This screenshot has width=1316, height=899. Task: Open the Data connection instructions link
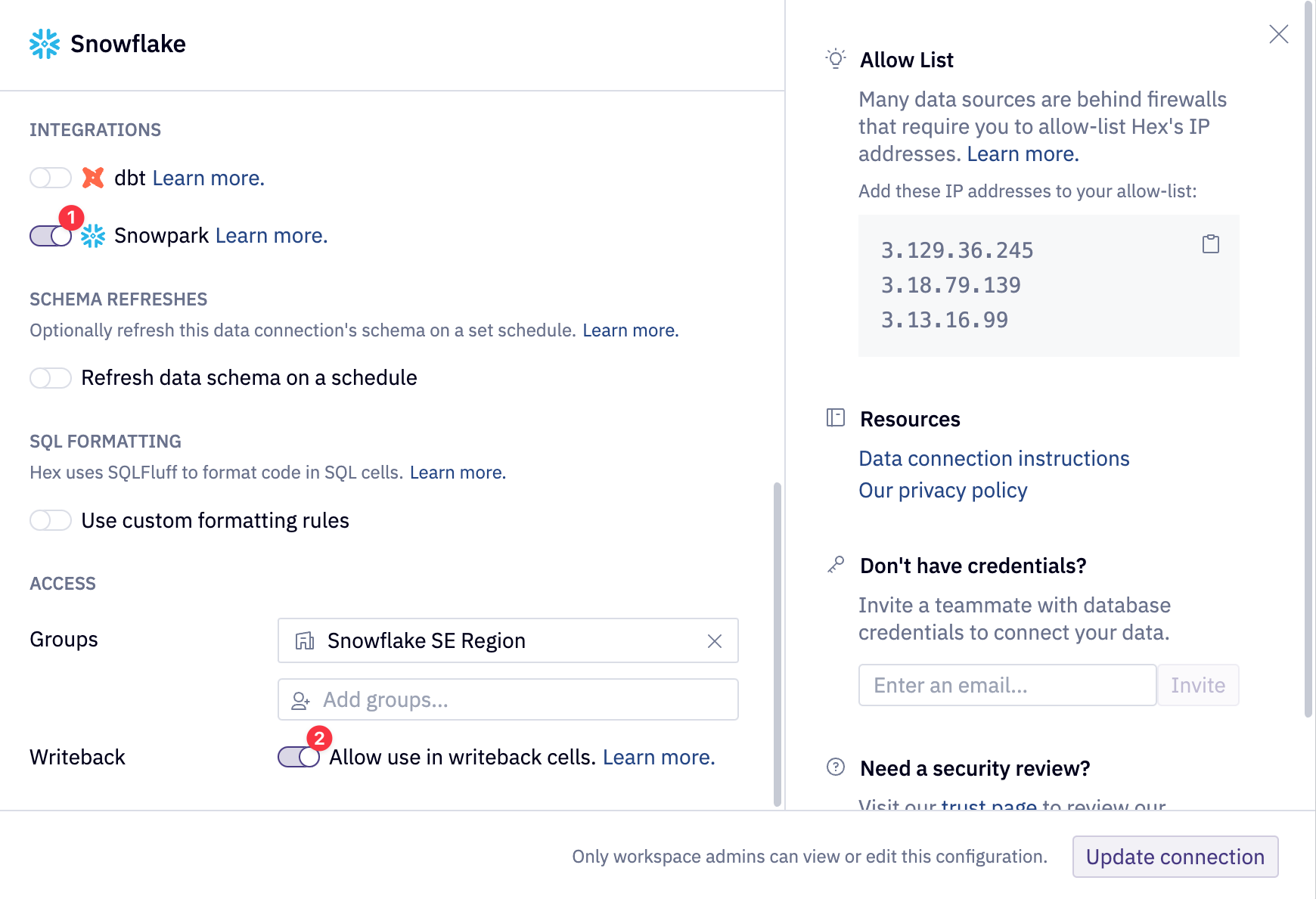[x=993, y=458]
